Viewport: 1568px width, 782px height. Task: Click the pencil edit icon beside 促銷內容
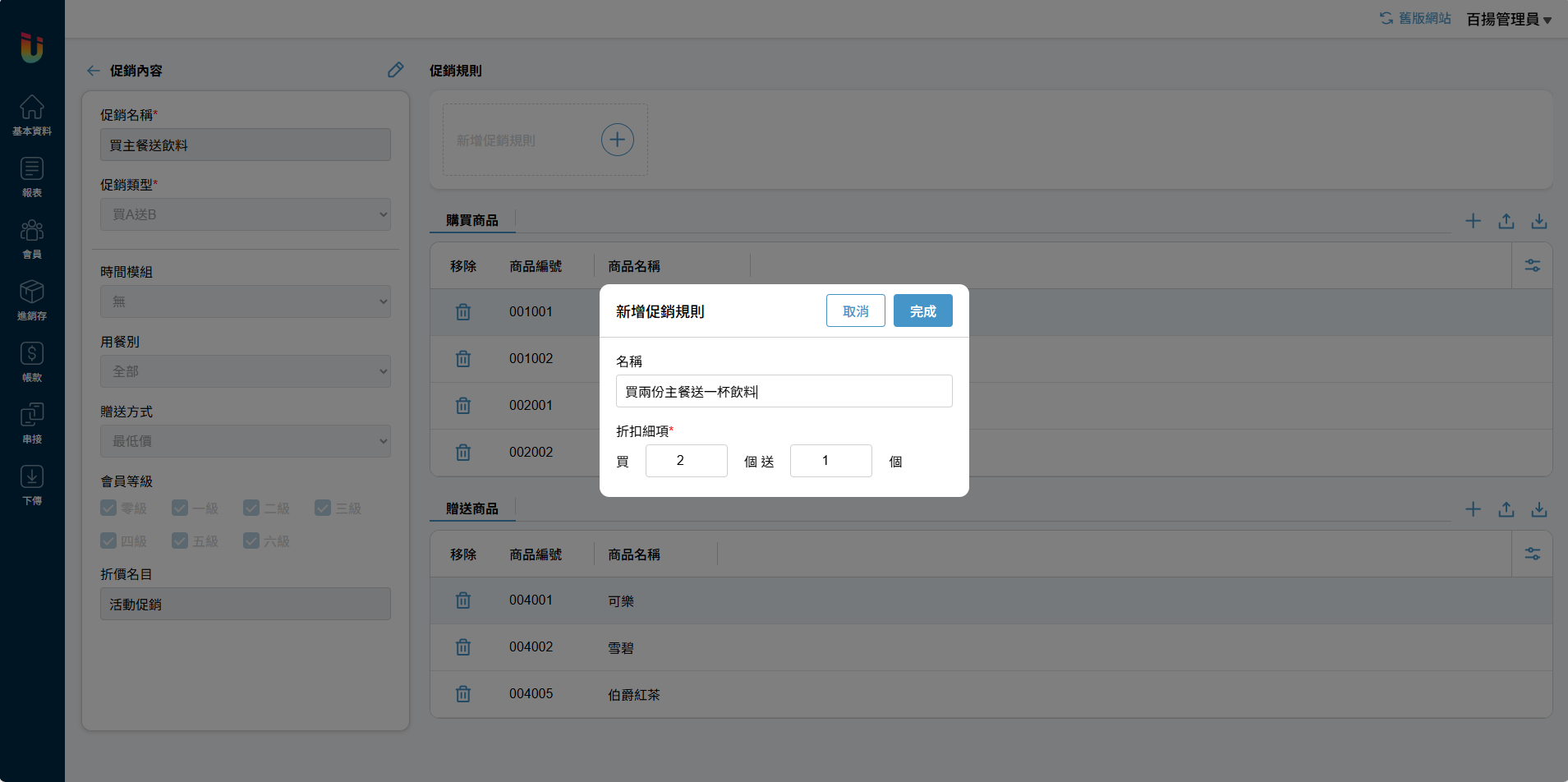[x=395, y=70]
